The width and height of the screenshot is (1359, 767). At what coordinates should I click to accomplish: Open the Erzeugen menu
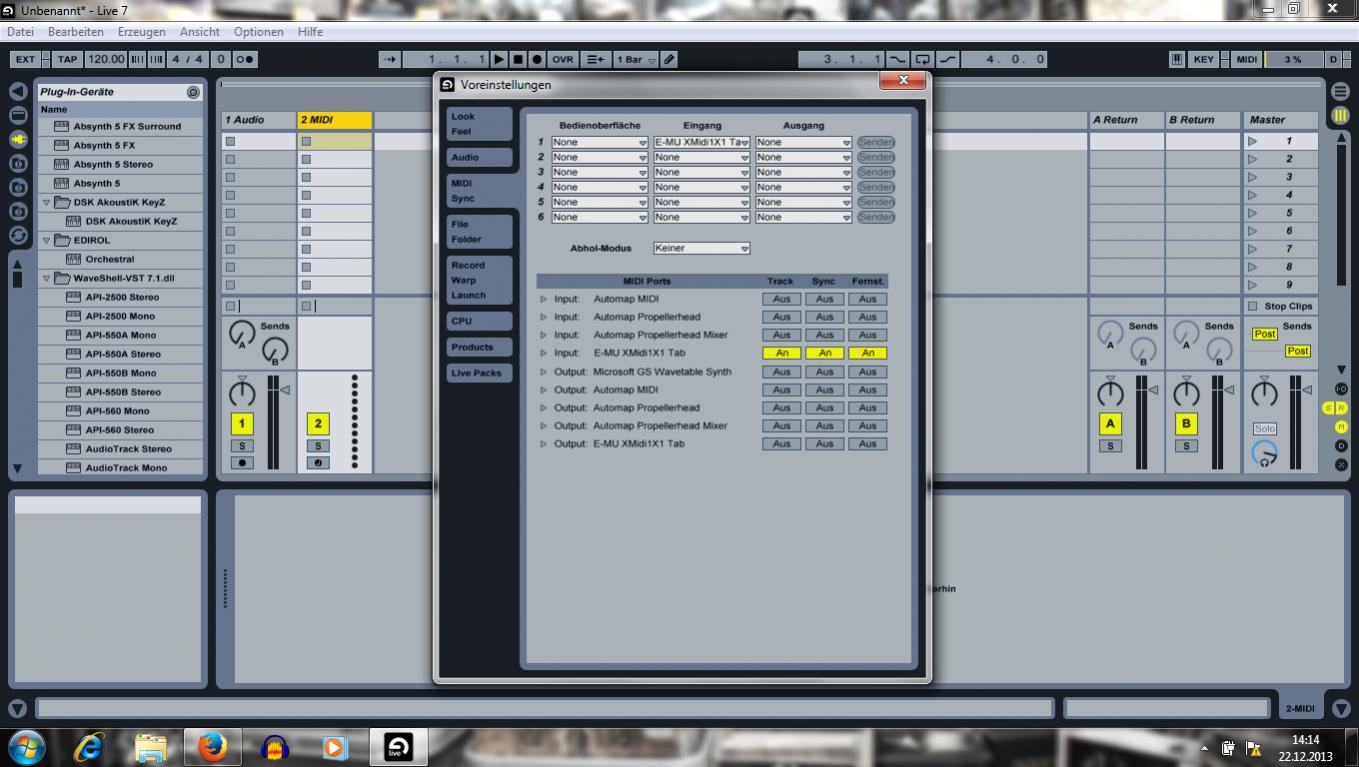click(141, 32)
